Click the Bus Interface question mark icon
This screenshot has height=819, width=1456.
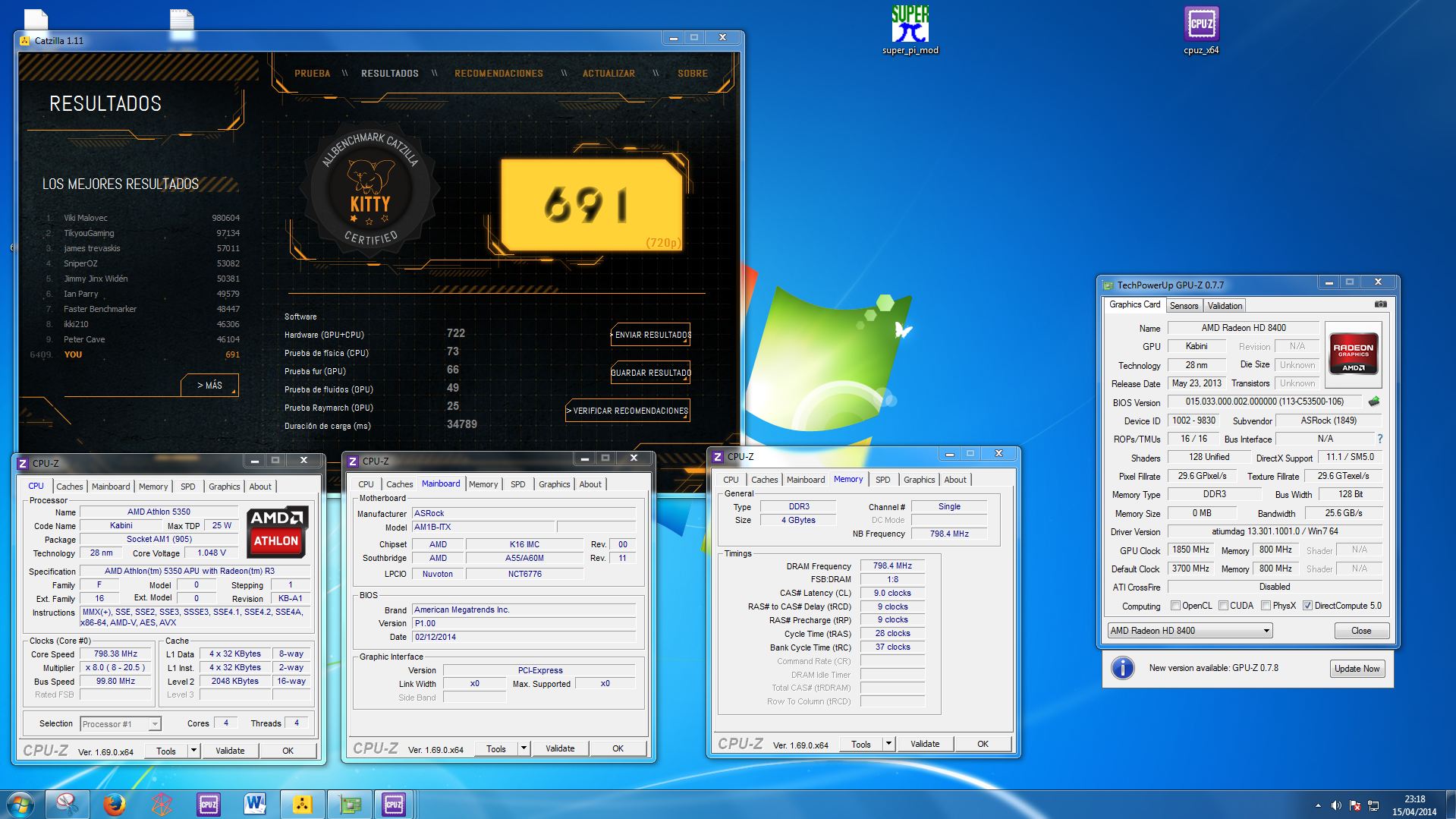(1379, 439)
